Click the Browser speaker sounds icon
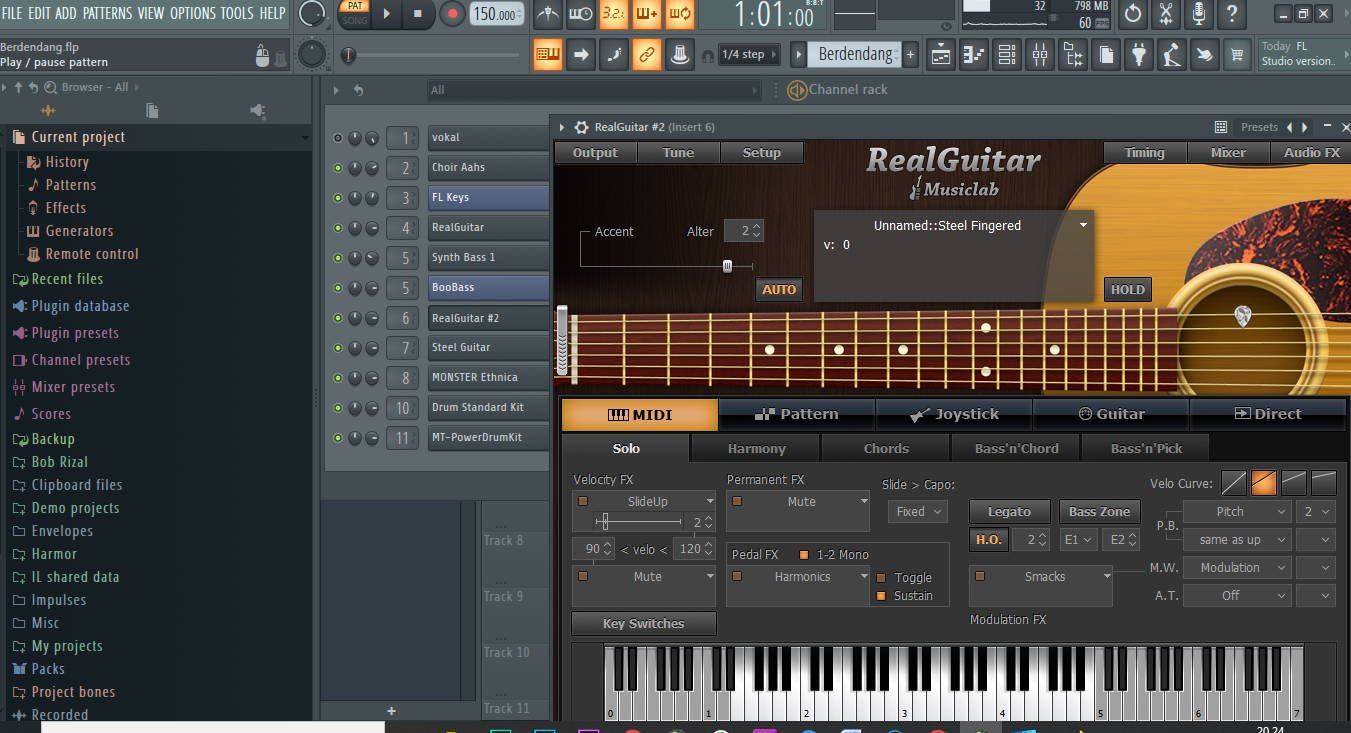This screenshot has width=1351, height=733. (257, 110)
